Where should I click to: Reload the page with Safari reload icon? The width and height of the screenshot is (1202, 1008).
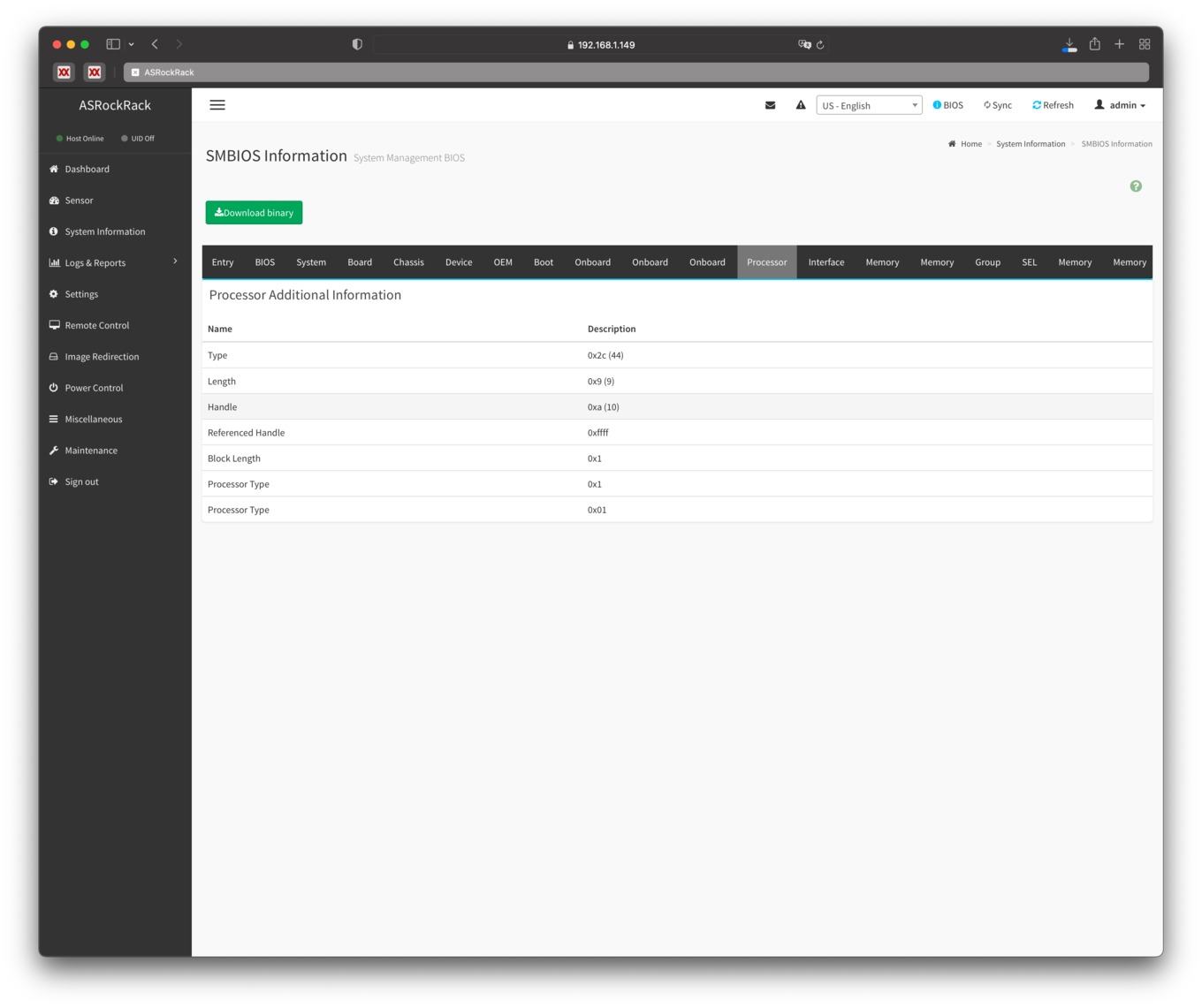(x=820, y=44)
